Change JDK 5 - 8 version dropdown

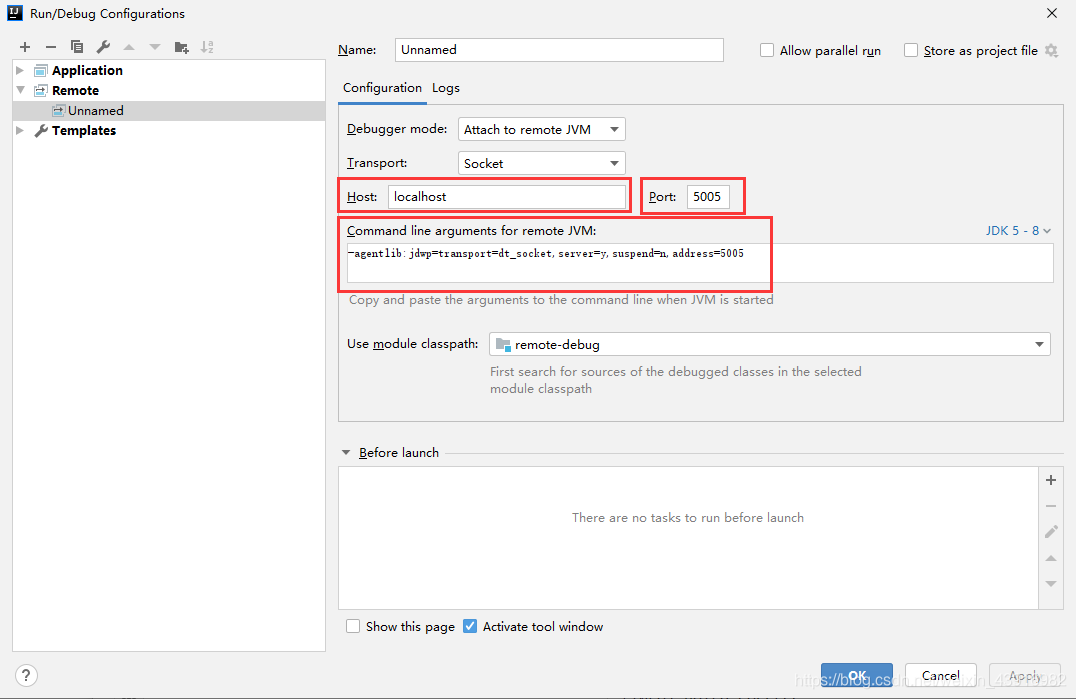[x=1018, y=230]
